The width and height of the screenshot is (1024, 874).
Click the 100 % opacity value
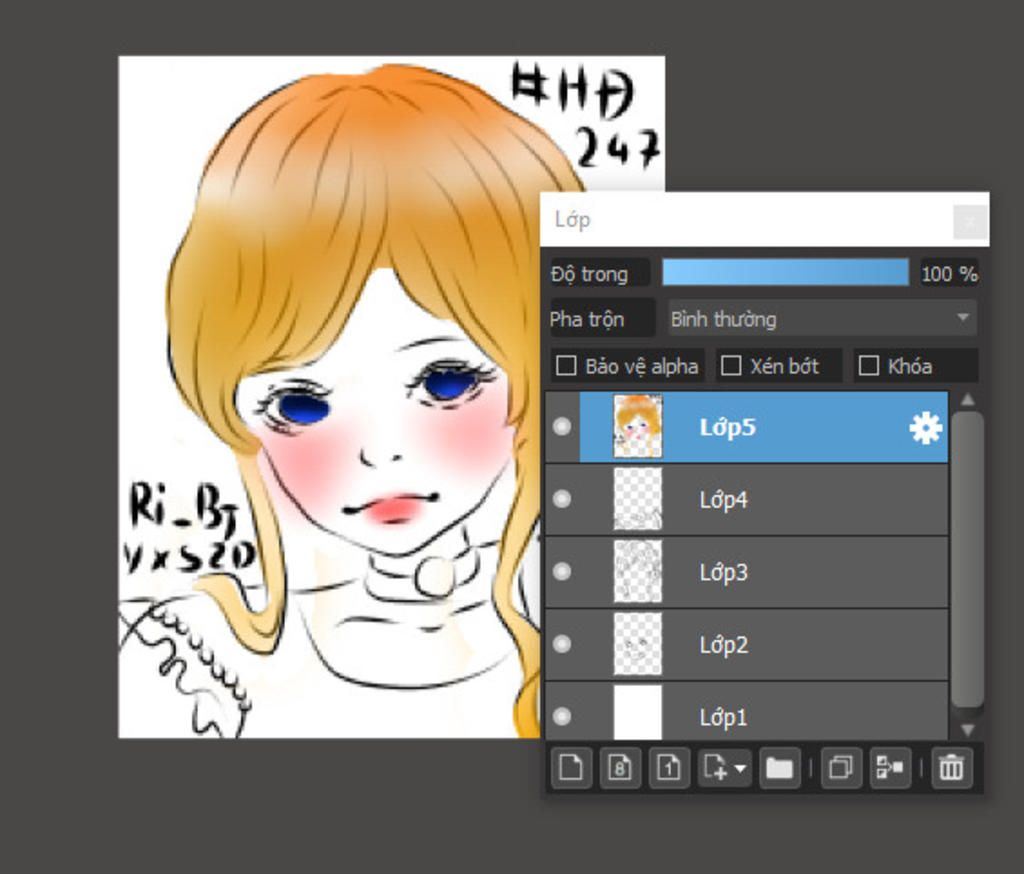click(x=949, y=274)
